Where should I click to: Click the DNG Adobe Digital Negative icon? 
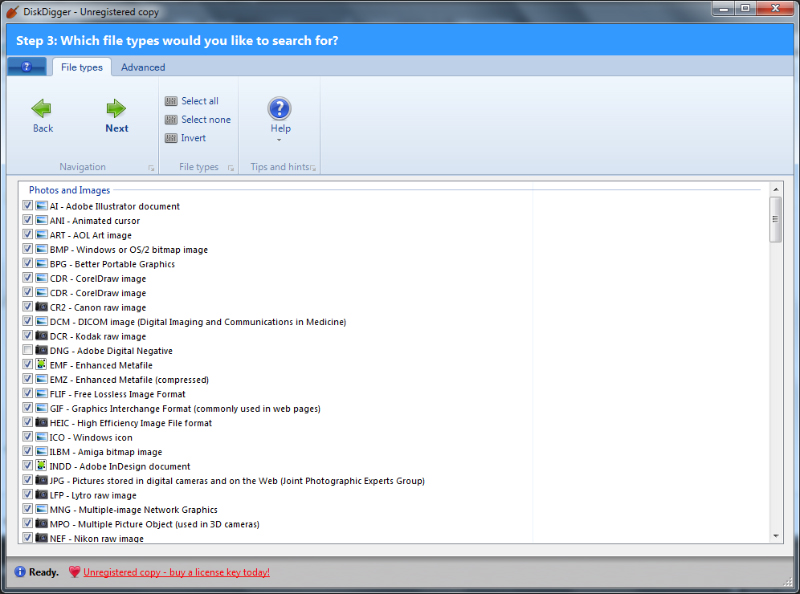pyautogui.click(x=41, y=350)
